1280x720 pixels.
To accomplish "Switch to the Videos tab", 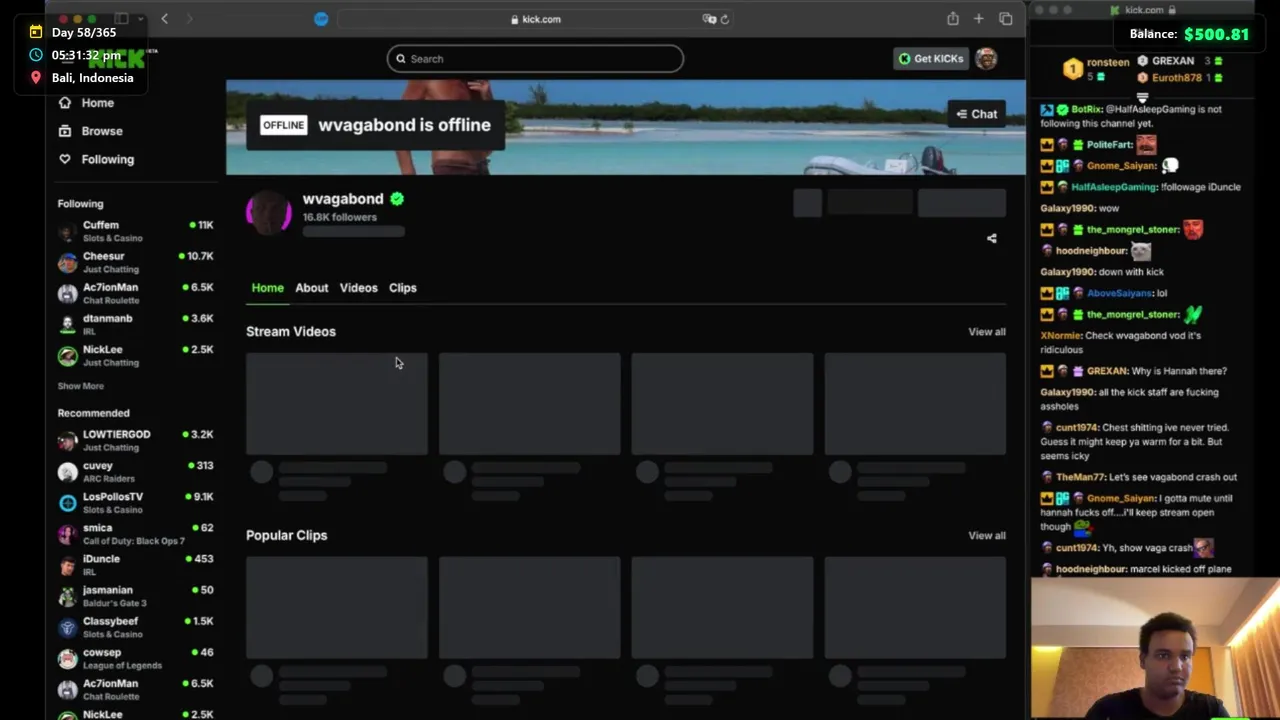I will coord(358,288).
